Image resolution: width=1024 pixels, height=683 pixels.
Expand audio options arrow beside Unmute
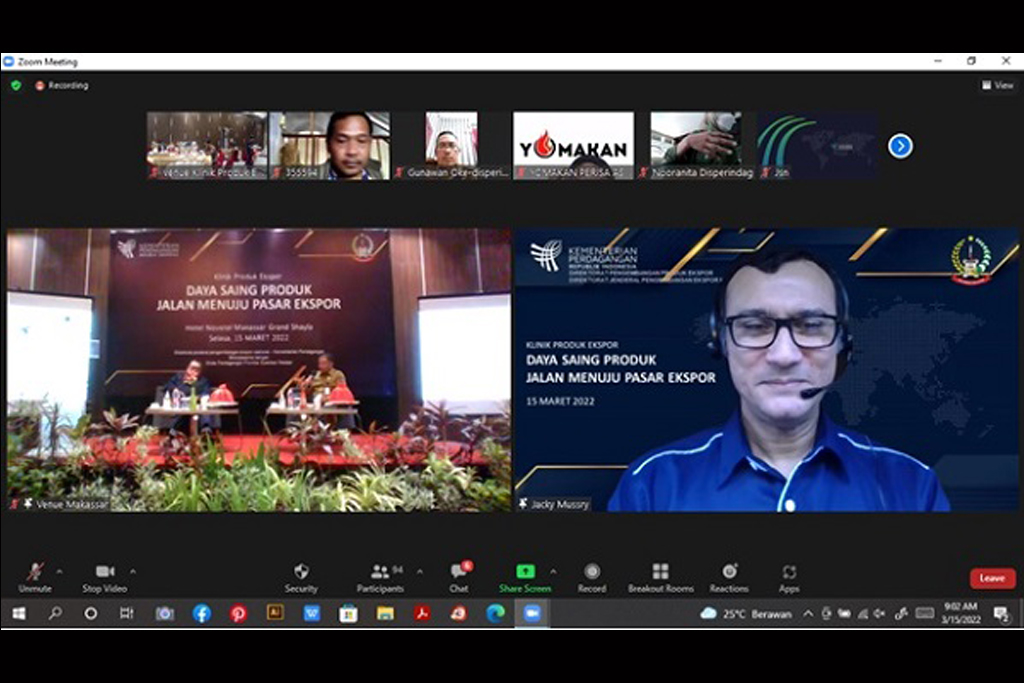tap(59, 572)
